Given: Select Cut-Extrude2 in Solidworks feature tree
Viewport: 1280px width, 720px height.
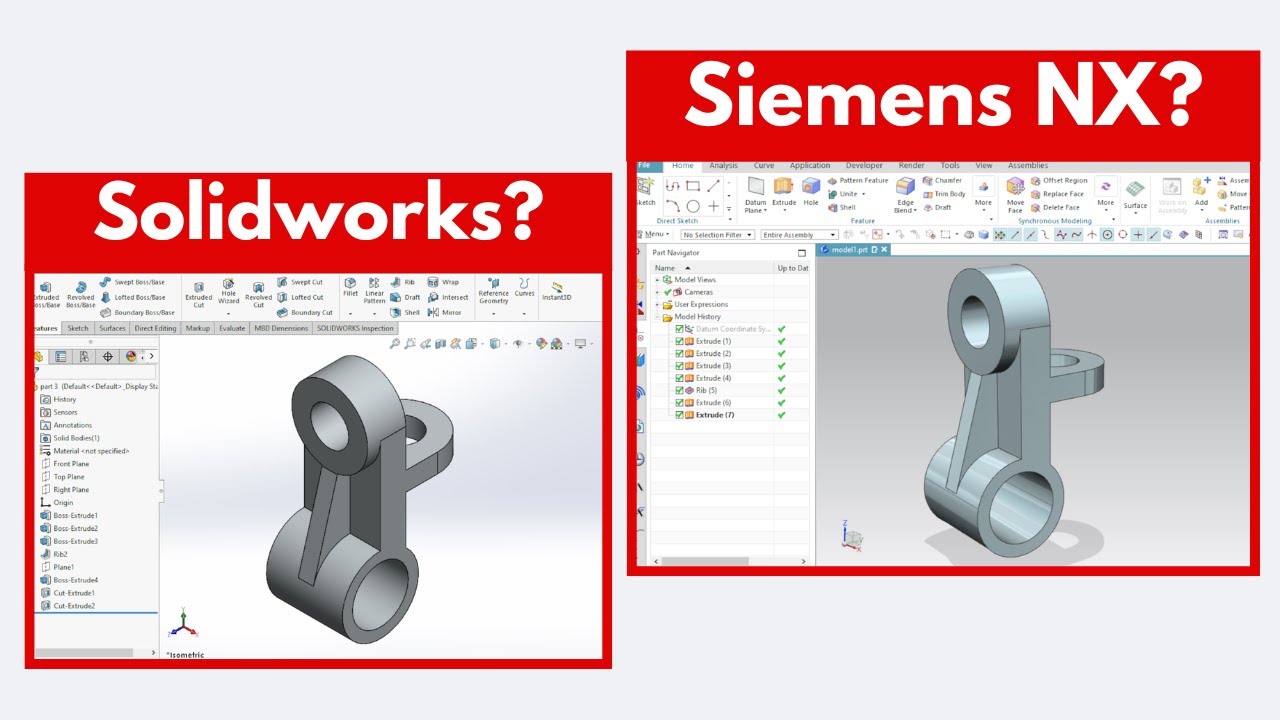Looking at the screenshot, I should (x=67, y=606).
